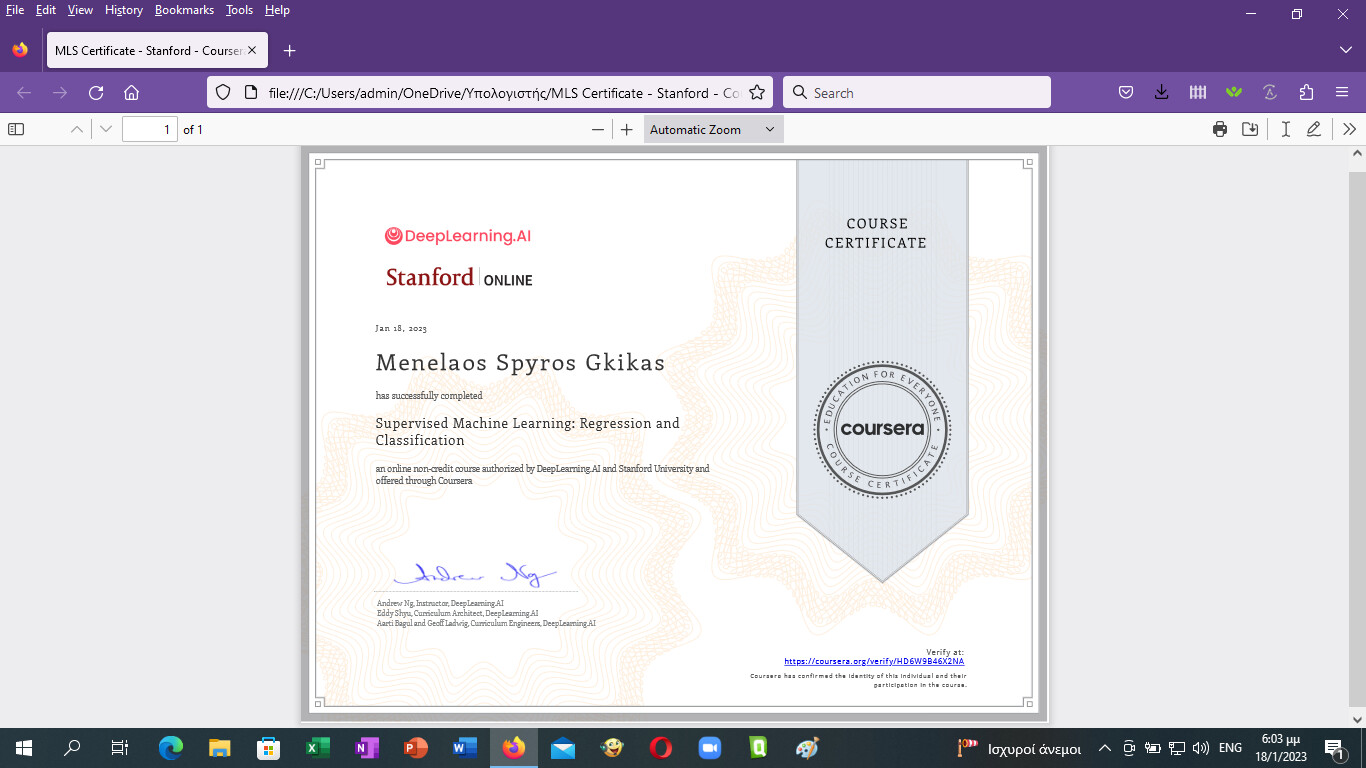Launch Zoom from taskbar
The height and width of the screenshot is (768, 1366).
[709, 748]
